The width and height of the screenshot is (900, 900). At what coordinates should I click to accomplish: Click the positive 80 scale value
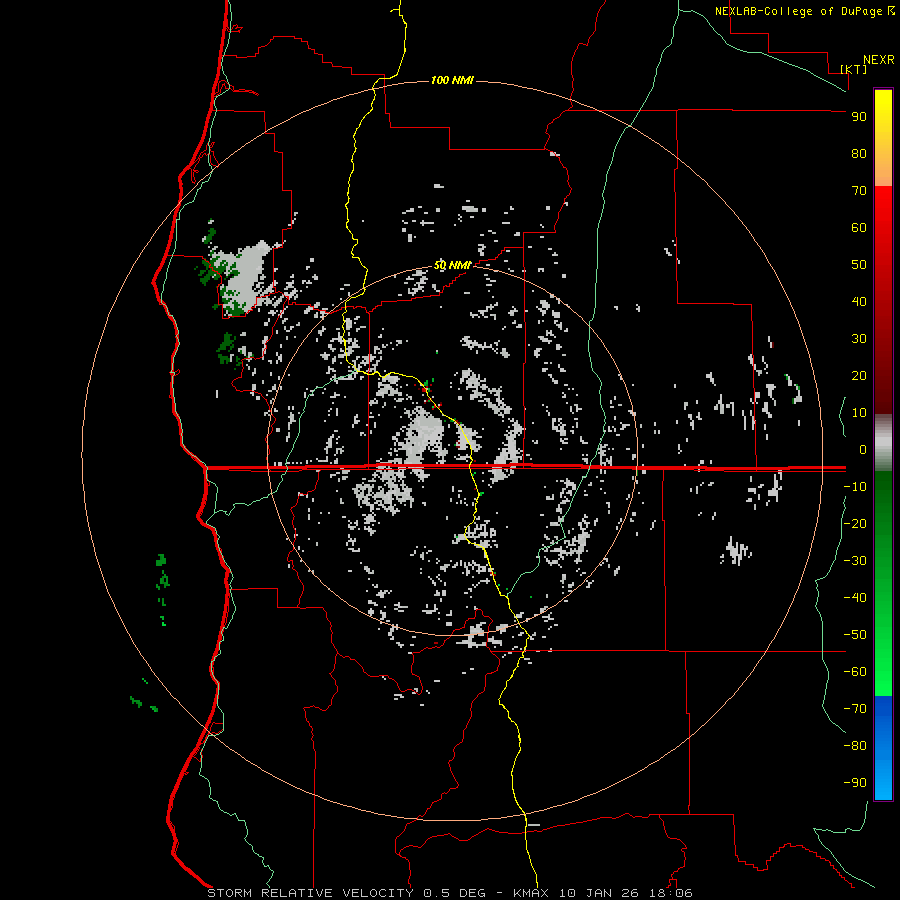pyautogui.click(x=859, y=154)
